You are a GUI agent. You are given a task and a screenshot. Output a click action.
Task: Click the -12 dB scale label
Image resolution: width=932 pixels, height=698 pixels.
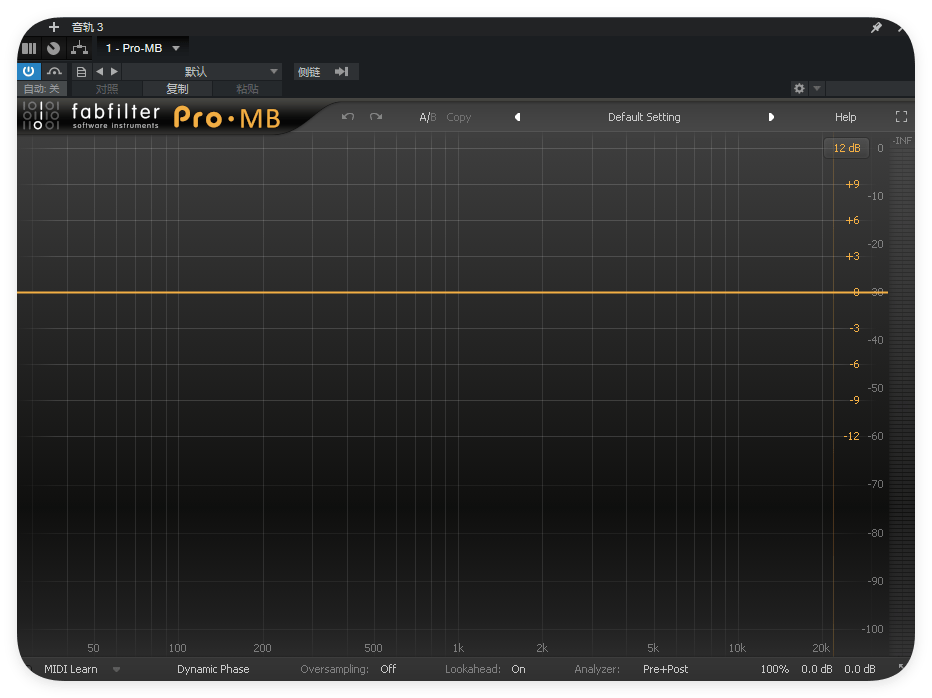pos(851,436)
